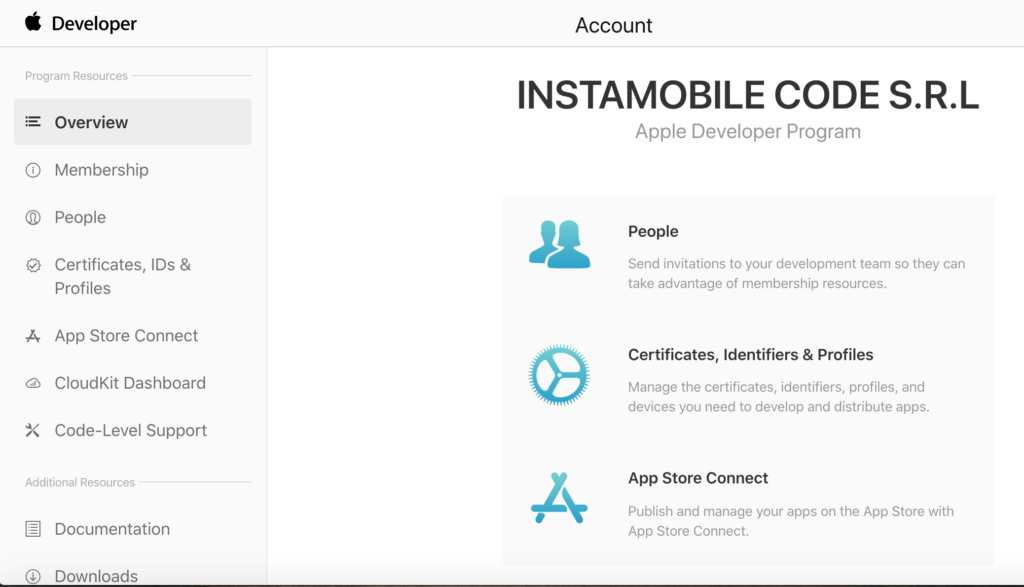Viewport: 1024px width, 587px height.
Task: Click the large App Store Connect icon
Action: pos(559,498)
